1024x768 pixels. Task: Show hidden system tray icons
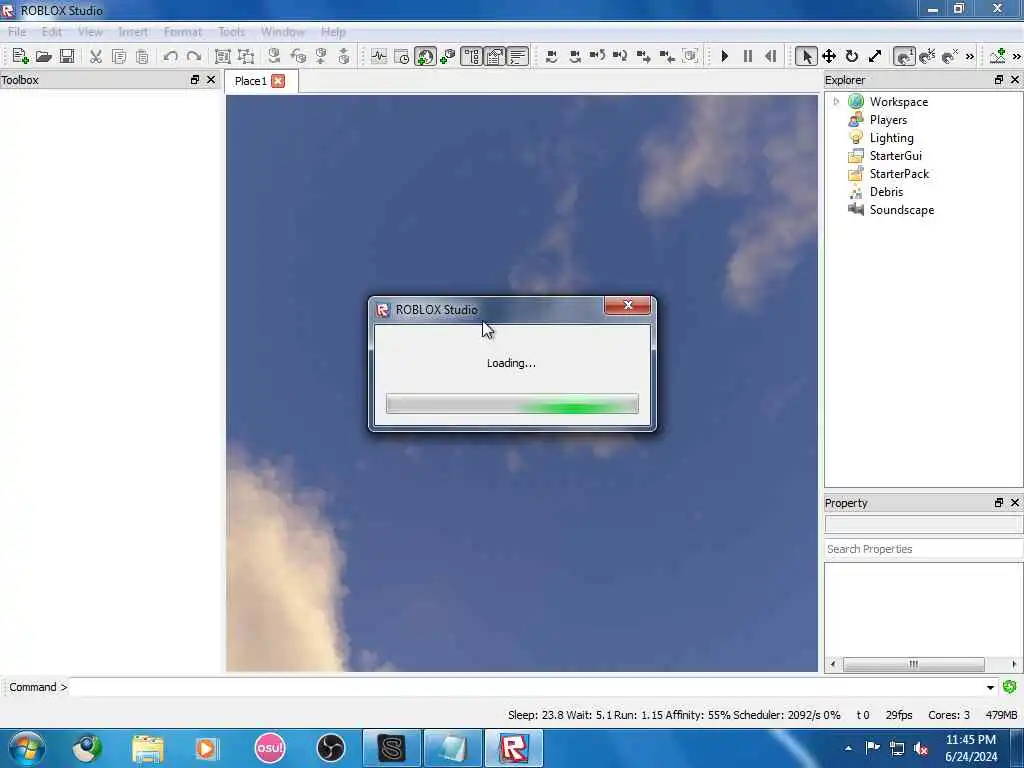pyautogui.click(x=848, y=748)
